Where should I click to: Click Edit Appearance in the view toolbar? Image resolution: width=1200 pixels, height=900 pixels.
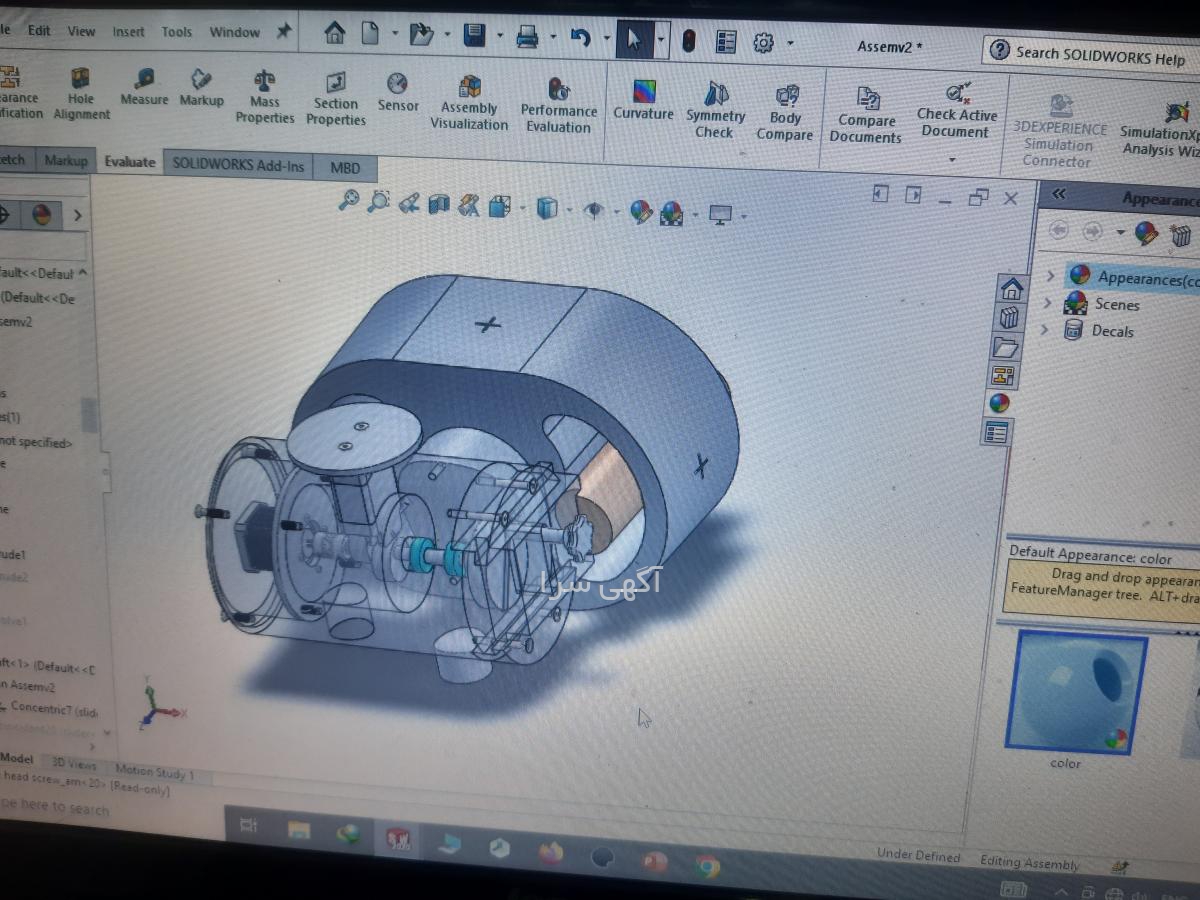tap(641, 211)
